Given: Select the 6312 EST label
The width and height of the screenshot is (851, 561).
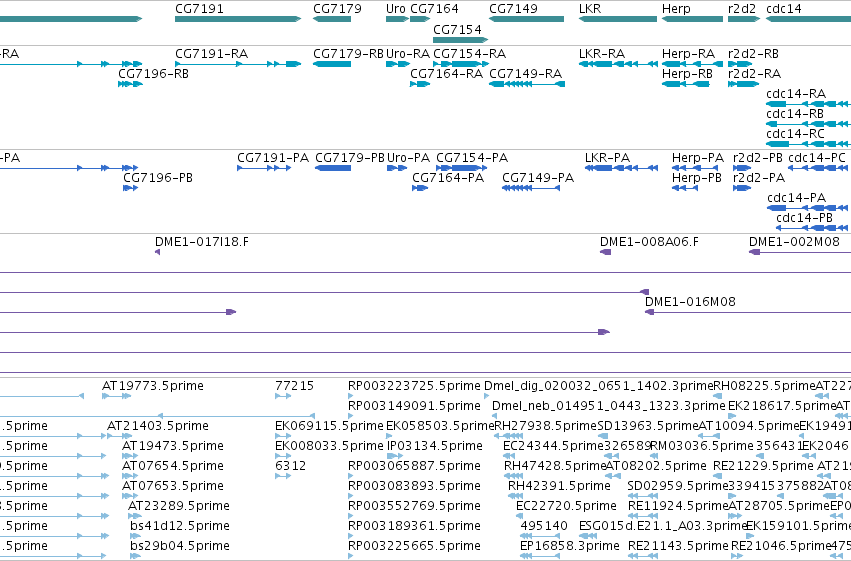Looking at the screenshot, I should pyautogui.click(x=290, y=466).
